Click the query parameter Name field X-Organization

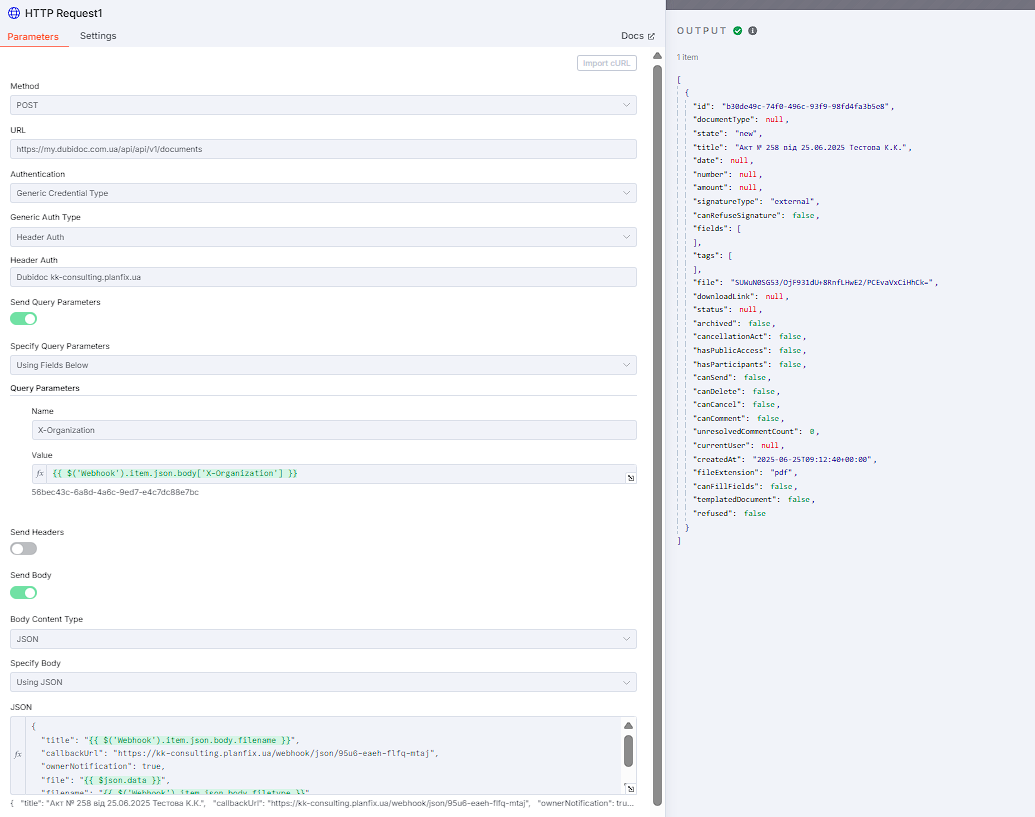point(334,430)
